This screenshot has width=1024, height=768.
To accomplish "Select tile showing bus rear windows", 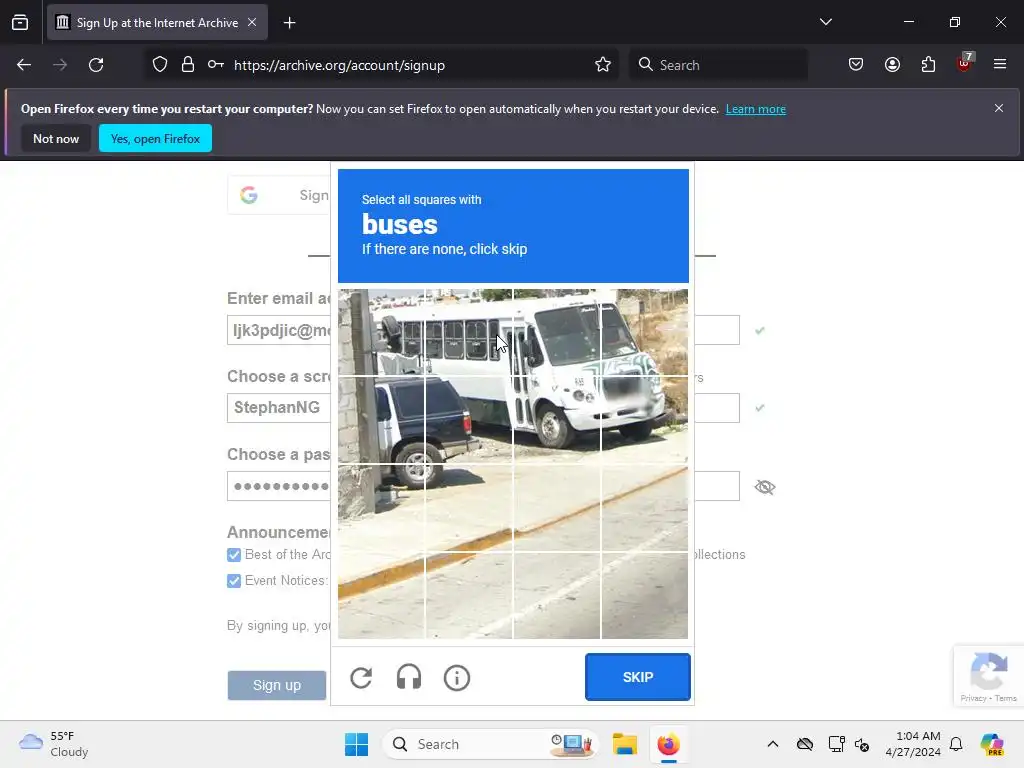I will point(469,332).
